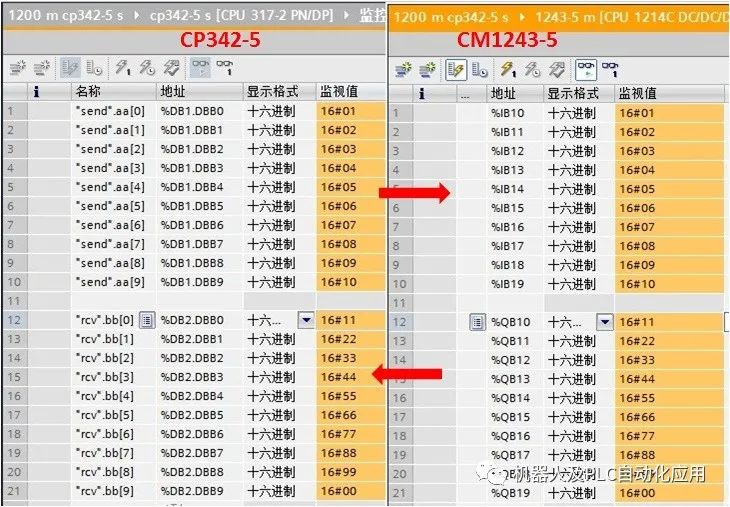The image size is (730, 507).
Task: Click breadcrumb arrow after CPU 317-2 PN/DP
Action: [346, 15]
